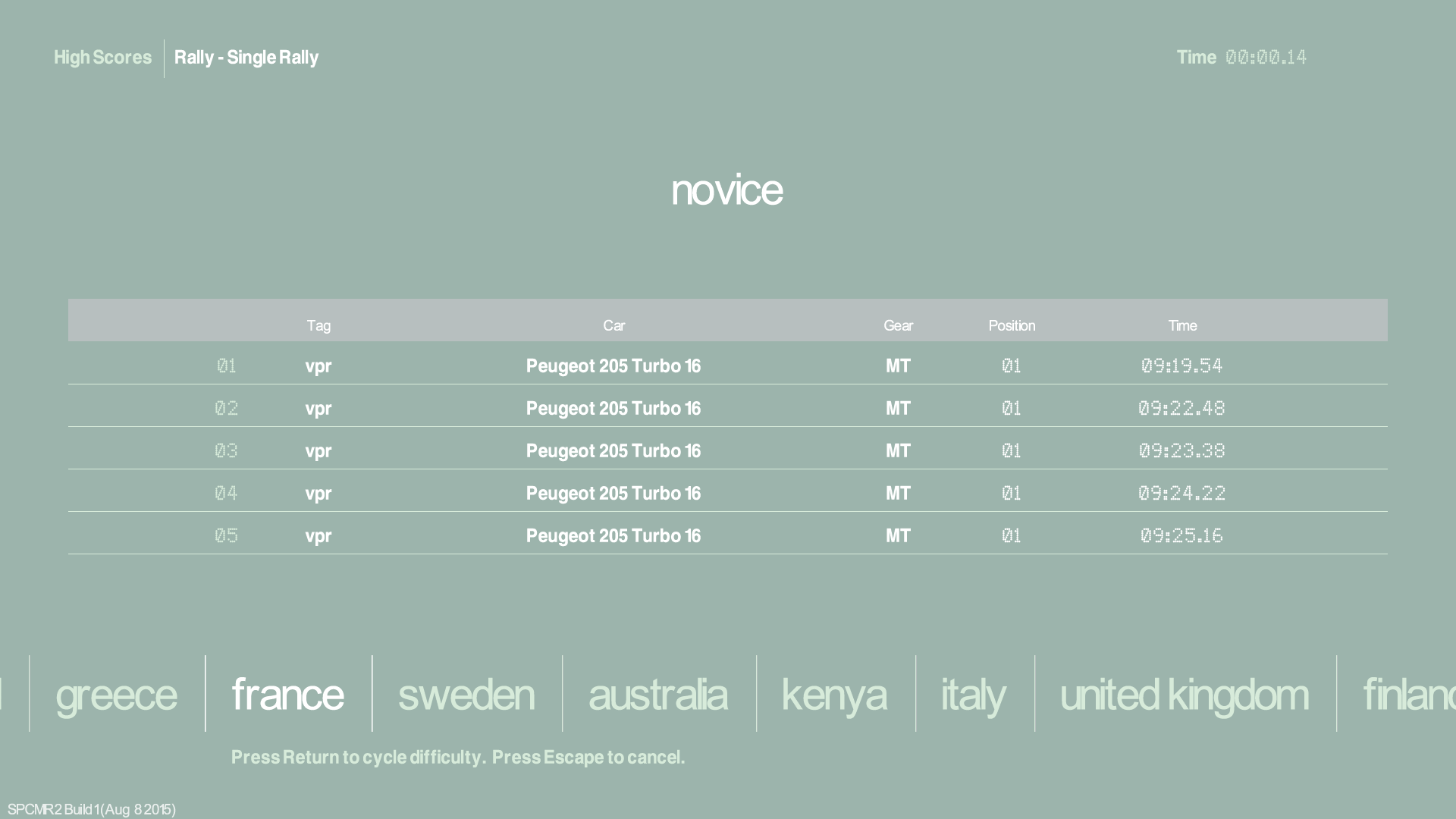Click the Rally - Single Rally title
1456x819 pixels.
(x=246, y=58)
